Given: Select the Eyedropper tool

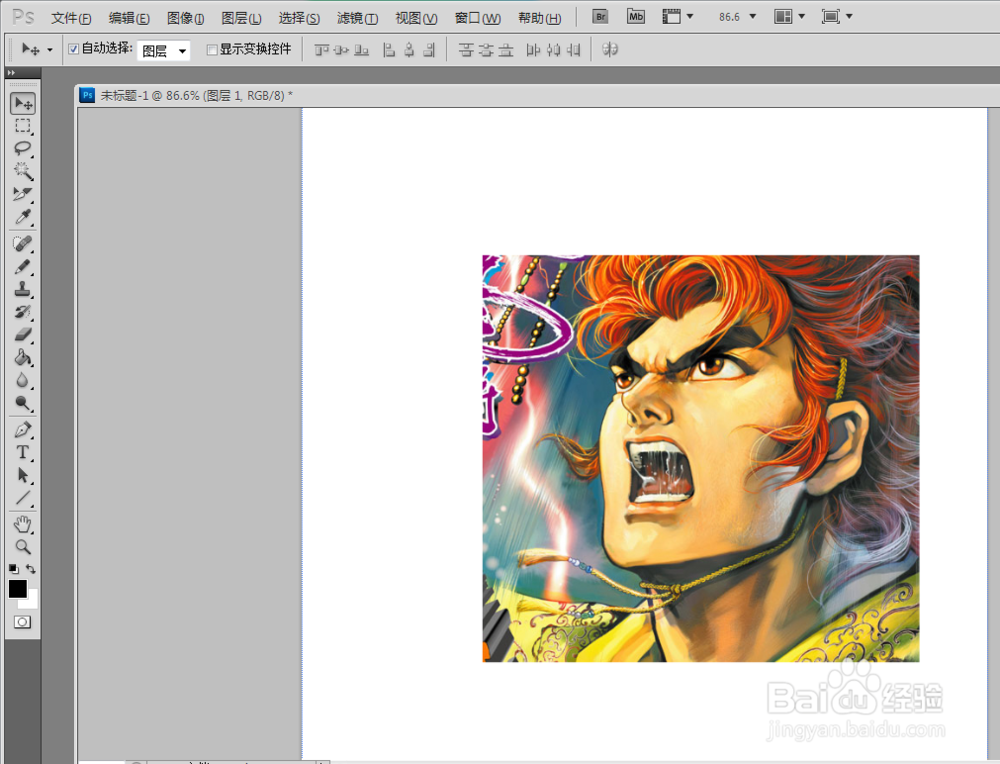Looking at the screenshot, I should click(23, 217).
